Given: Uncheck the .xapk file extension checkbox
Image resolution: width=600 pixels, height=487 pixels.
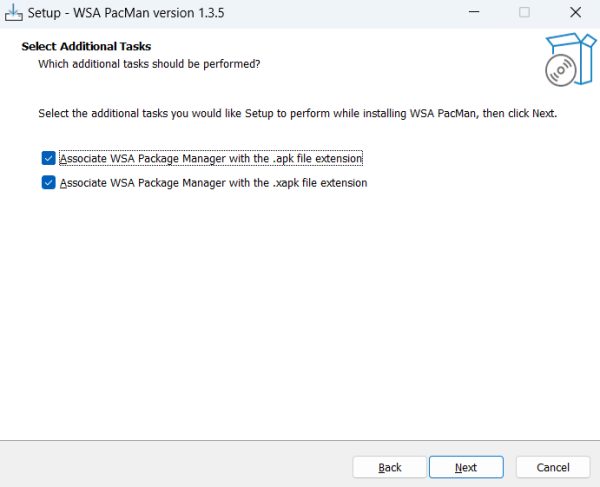Looking at the screenshot, I should (x=48, y=183).
